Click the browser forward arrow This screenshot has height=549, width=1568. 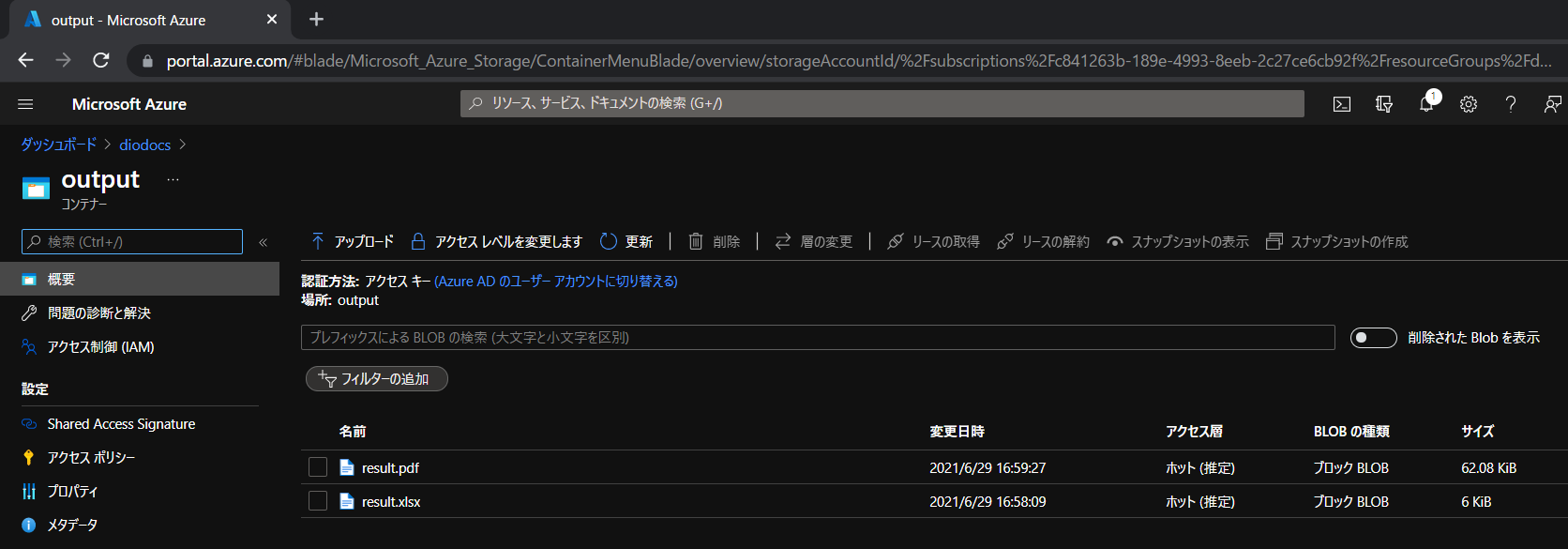tap(63, 60)
